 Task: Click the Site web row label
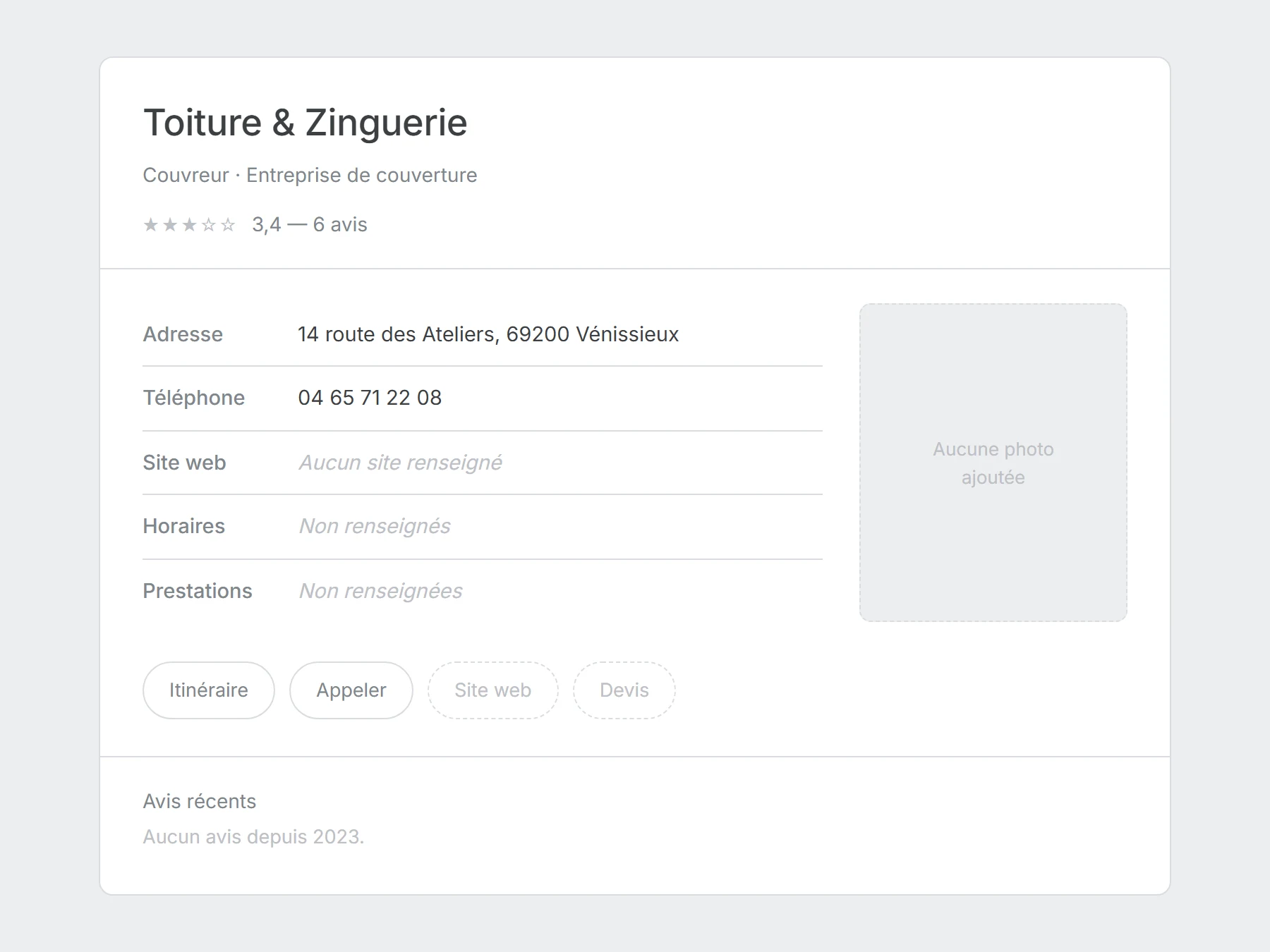coord(184,463)
